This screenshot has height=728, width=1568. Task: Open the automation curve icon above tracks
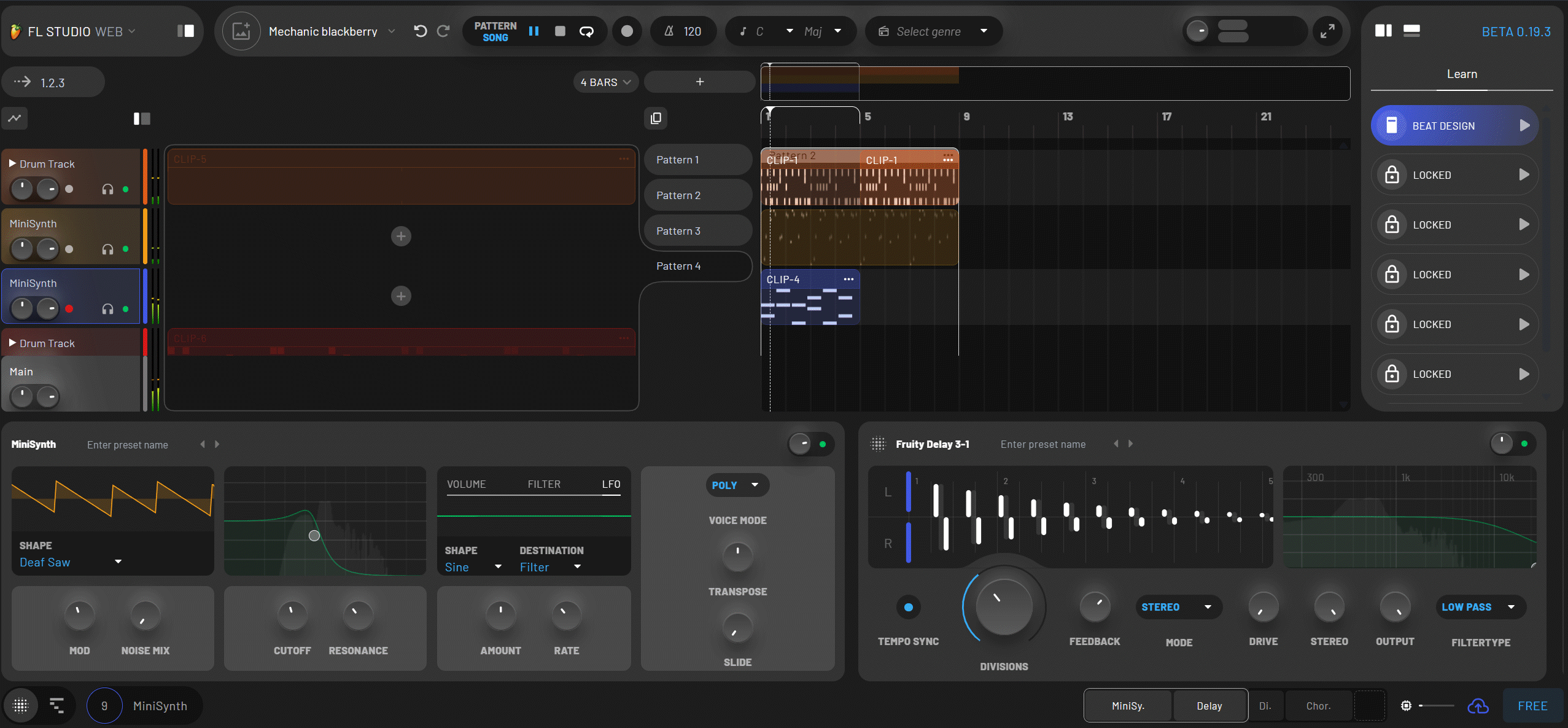coord(15,118)
